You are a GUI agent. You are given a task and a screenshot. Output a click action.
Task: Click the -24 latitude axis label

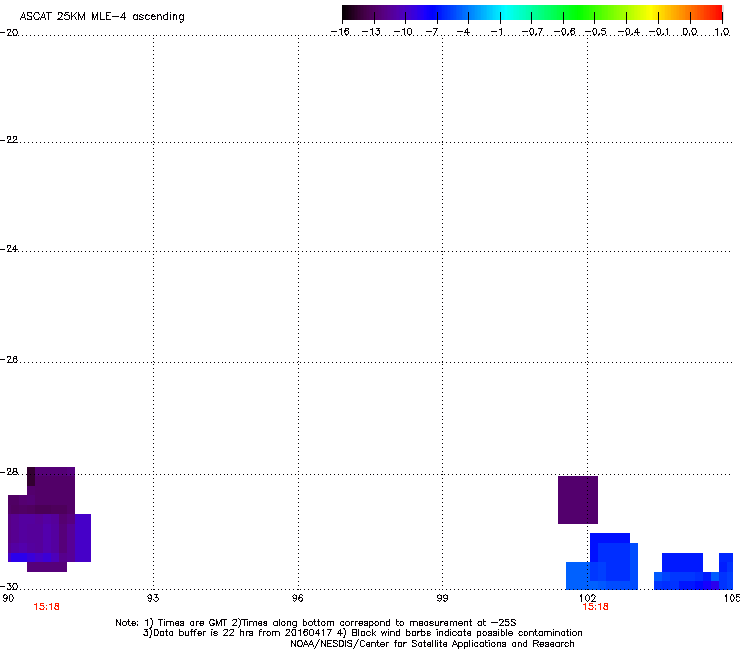click(9, 248)
